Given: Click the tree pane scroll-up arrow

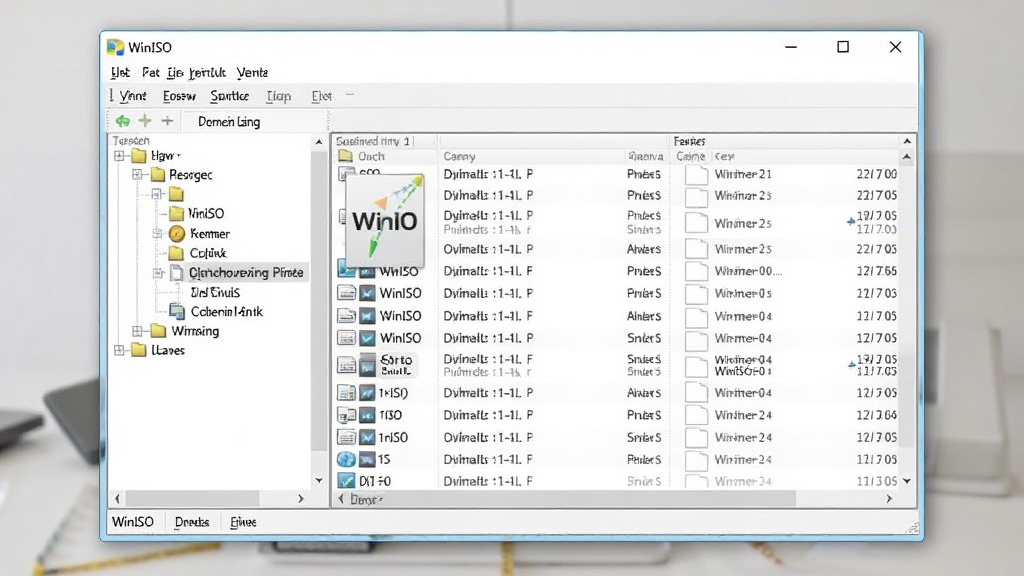Looking at the screenshot, I should 319,142.
